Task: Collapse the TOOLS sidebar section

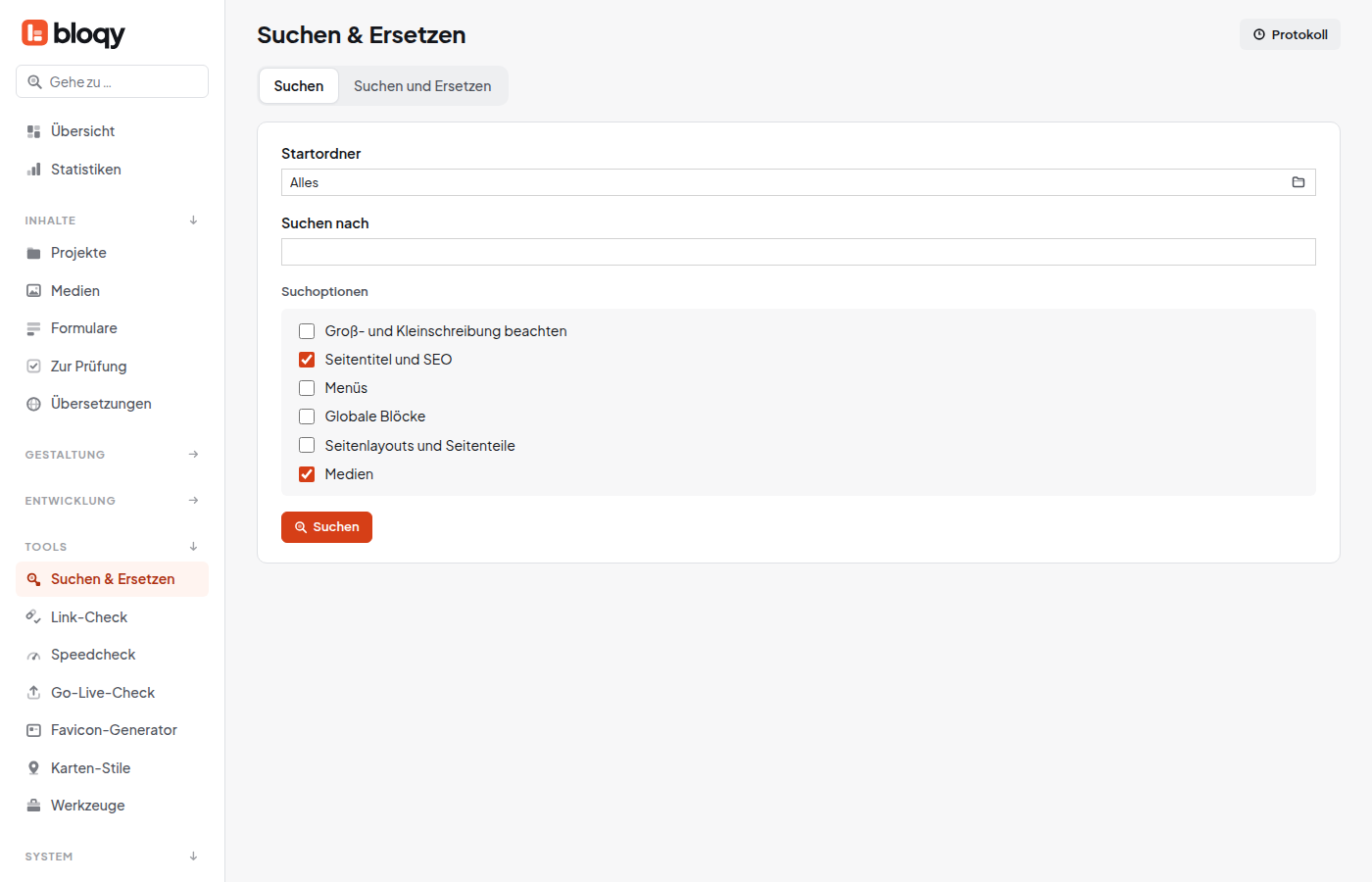Action: click(x=112, y=547)
